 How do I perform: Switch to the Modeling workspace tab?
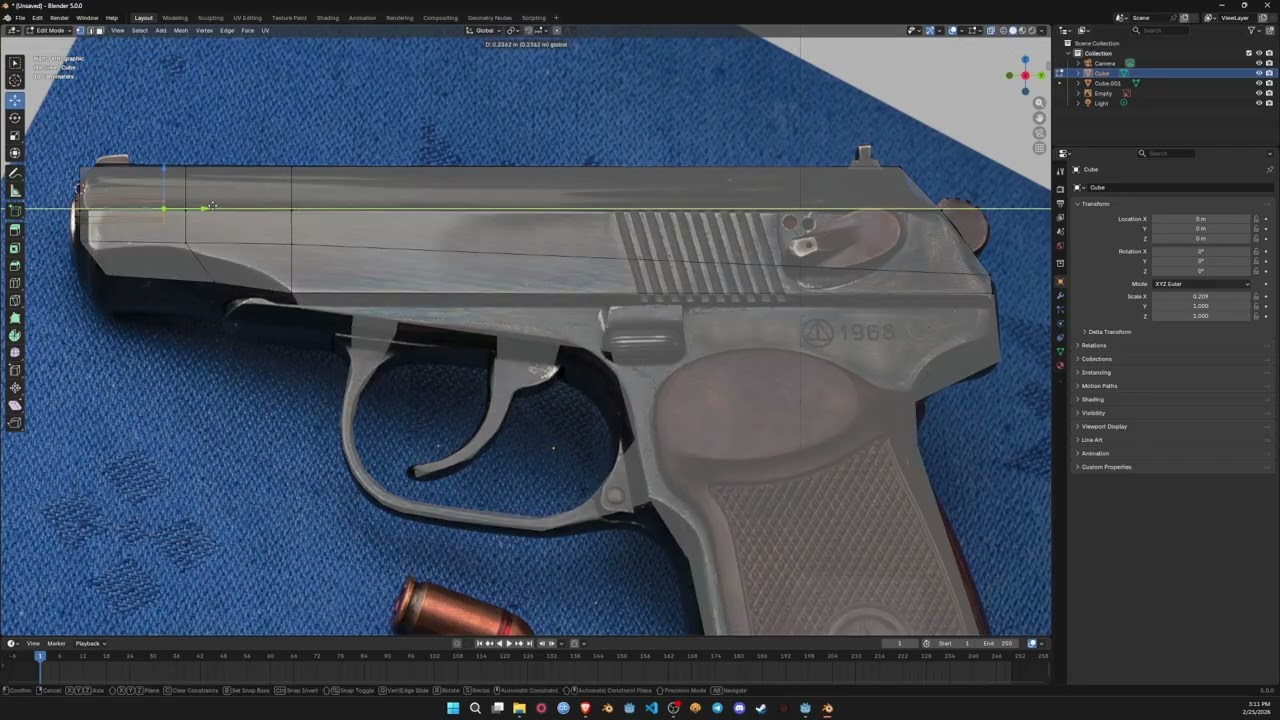point(175,18)
